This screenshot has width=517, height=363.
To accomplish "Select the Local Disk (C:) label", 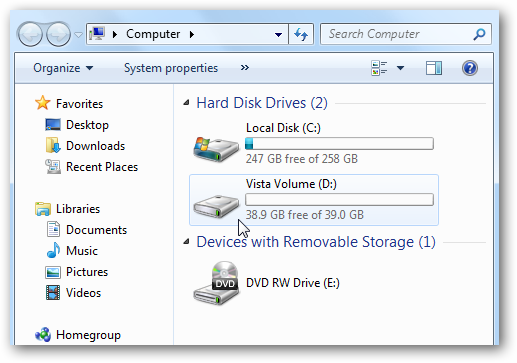I will pos(283,128).
